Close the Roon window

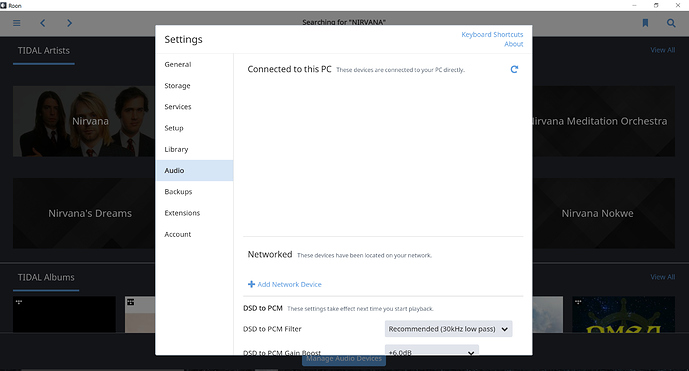click(678, 5)
